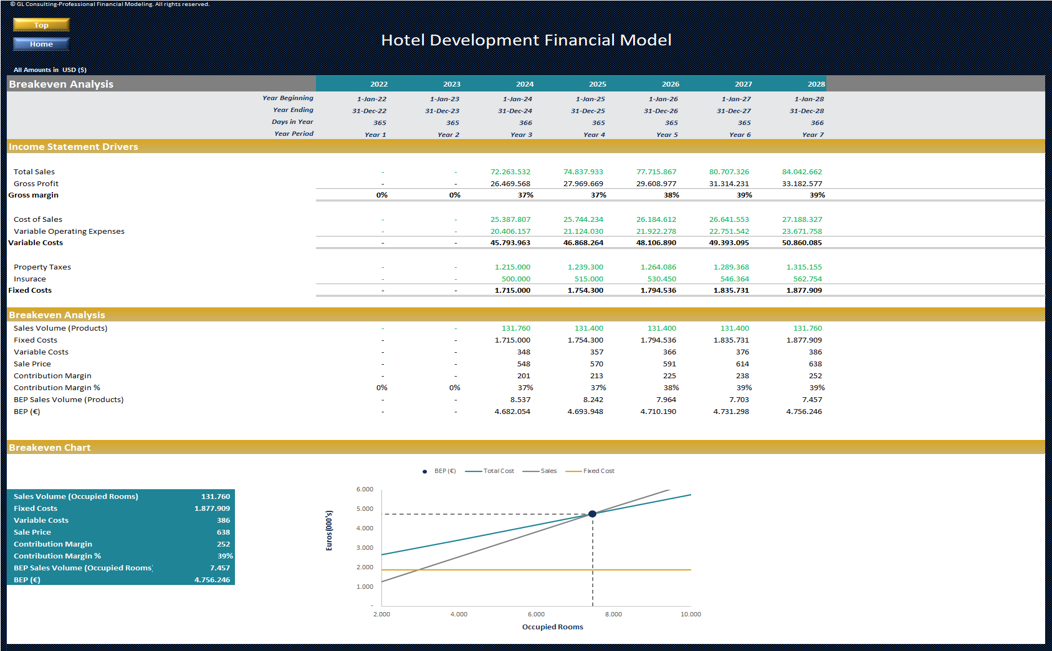Select the 2024 year column header
Viewport: 1052px width, 651px height.
pyautogui.click(x=525, y=84)
